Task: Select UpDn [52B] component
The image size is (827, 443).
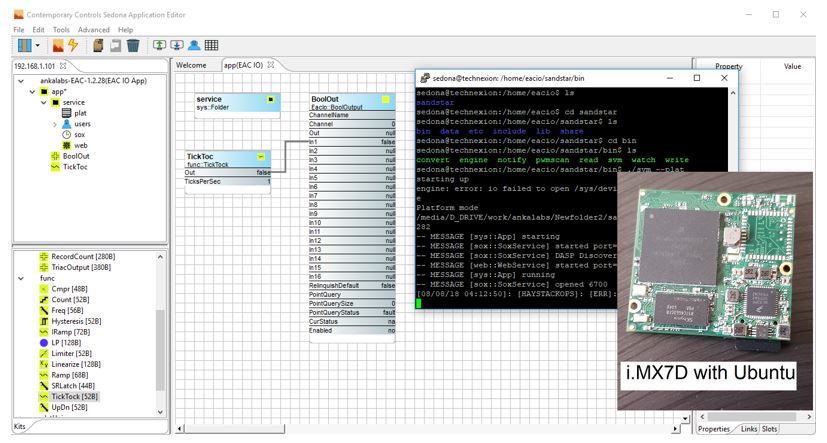Action: point(69,407)
